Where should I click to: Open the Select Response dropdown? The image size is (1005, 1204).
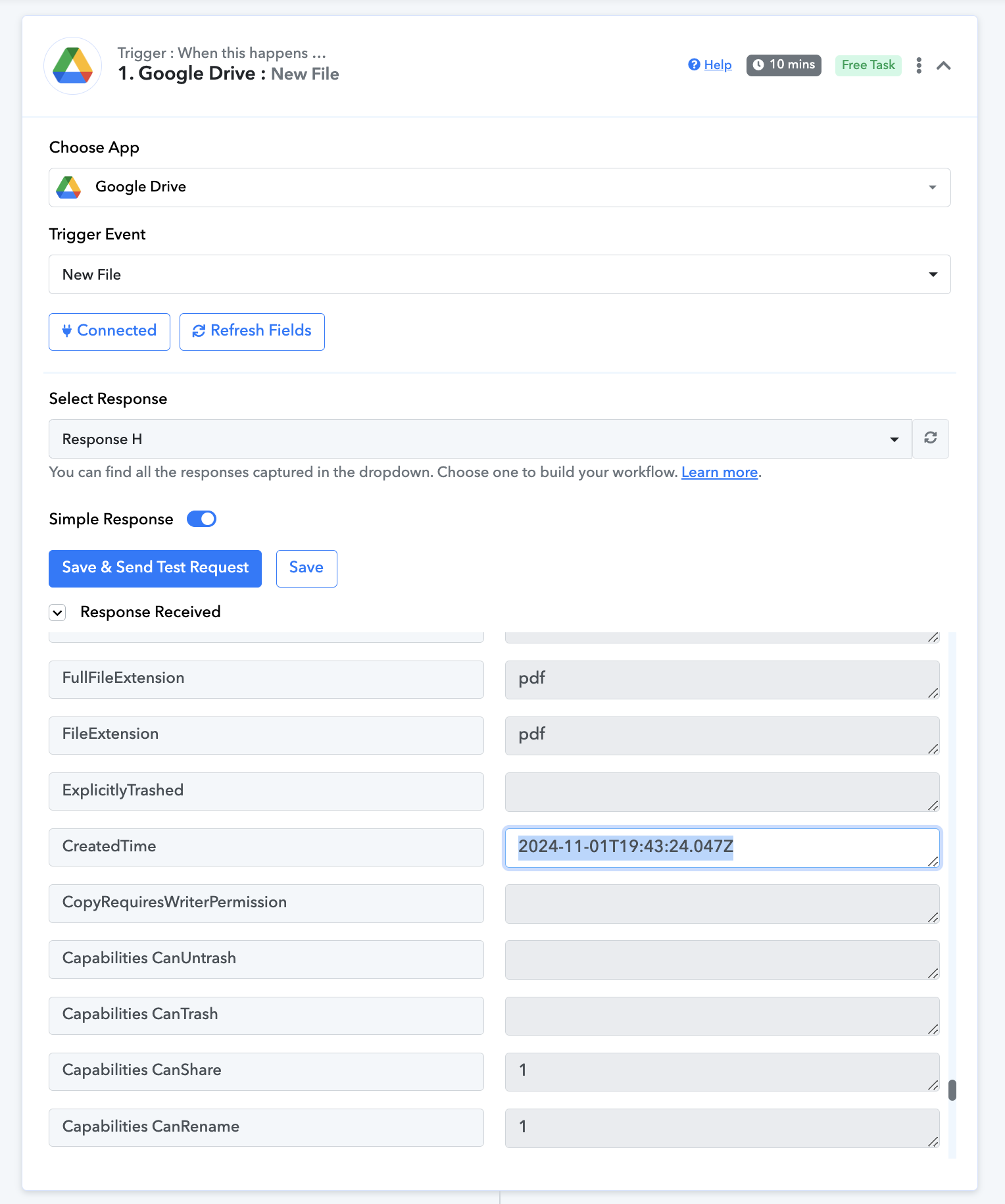coord(480,439)
